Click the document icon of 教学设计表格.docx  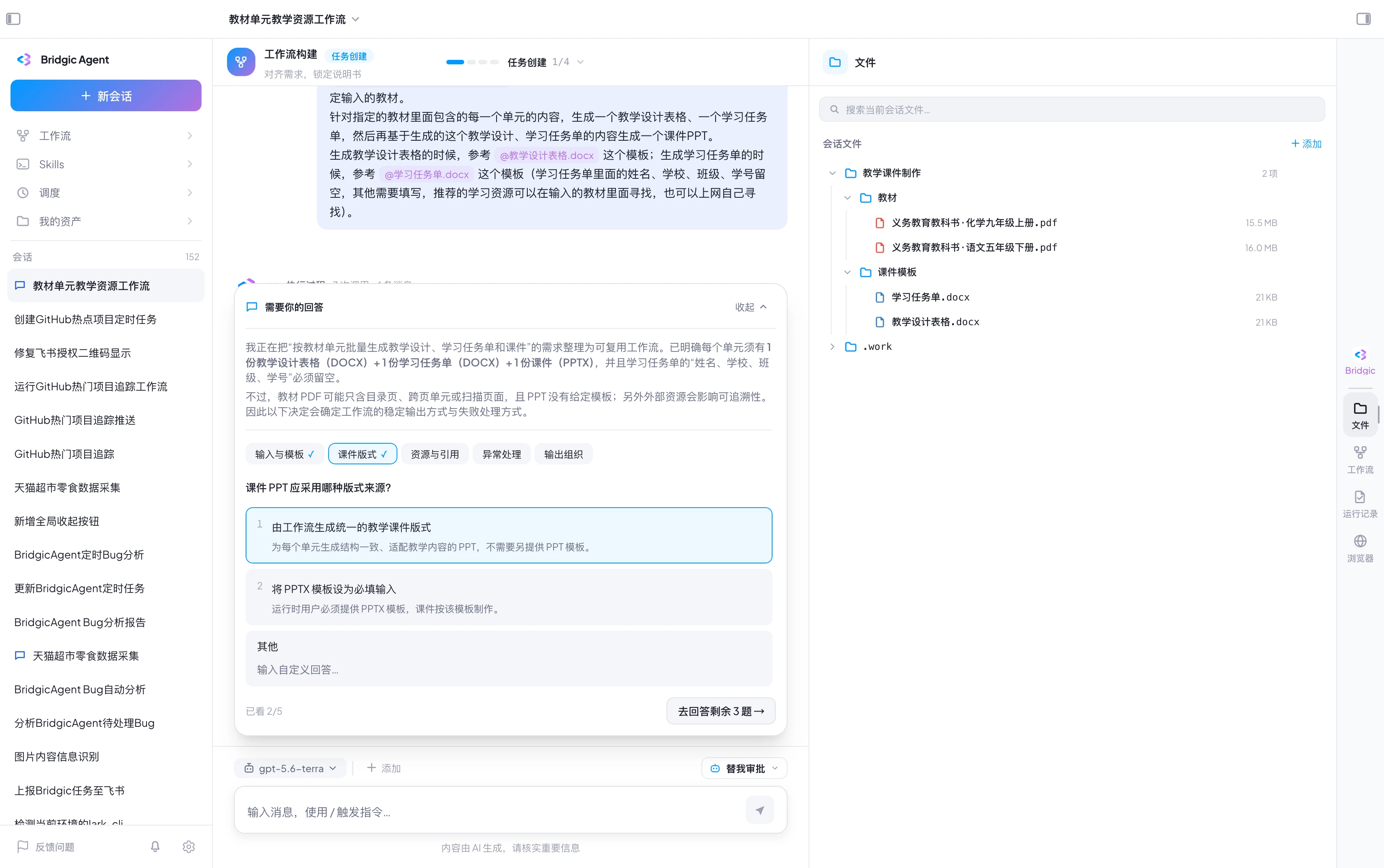click(x=879, y=322)
